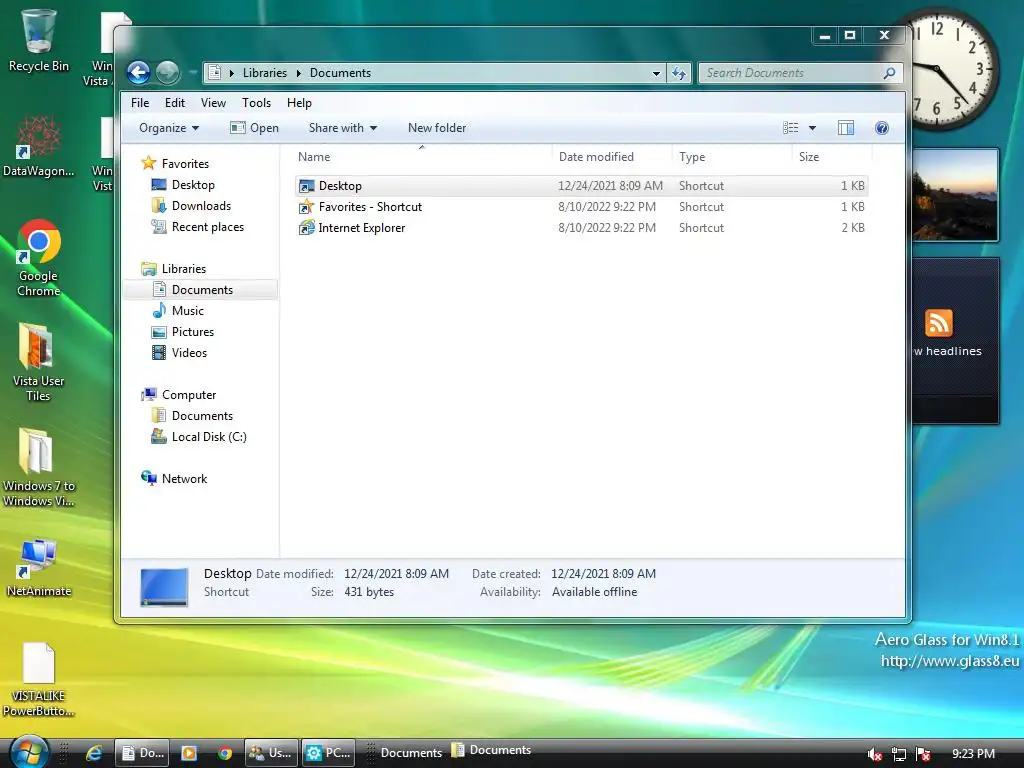This screenshot has height=768, width=1024.
Task: Open the Edit menu
Action: click(174, 103)
